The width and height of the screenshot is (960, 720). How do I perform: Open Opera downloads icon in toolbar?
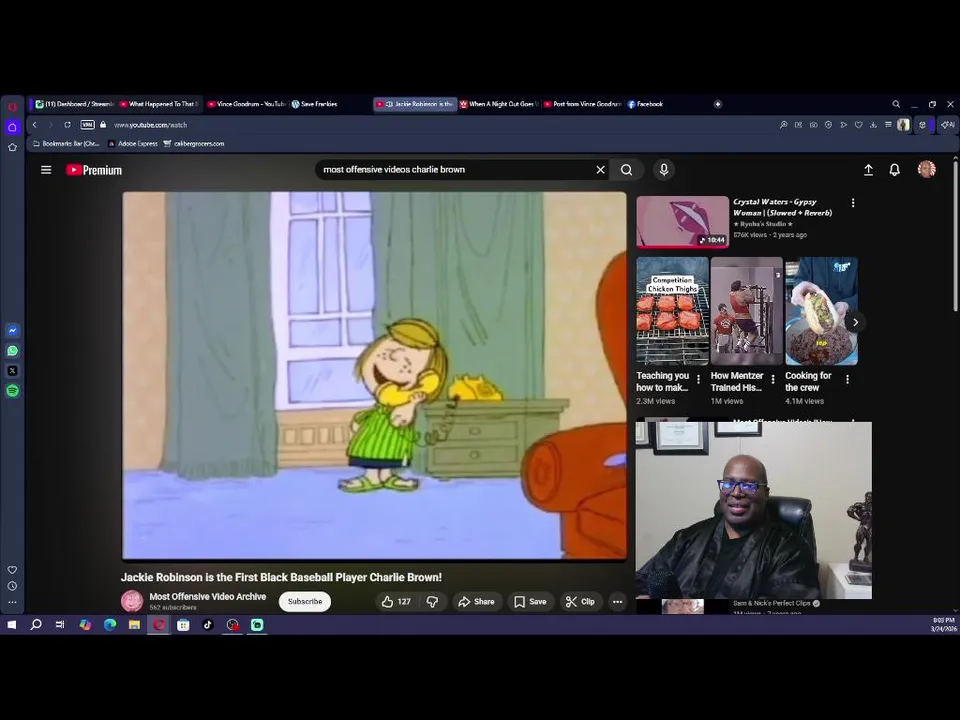click(873, 125)
